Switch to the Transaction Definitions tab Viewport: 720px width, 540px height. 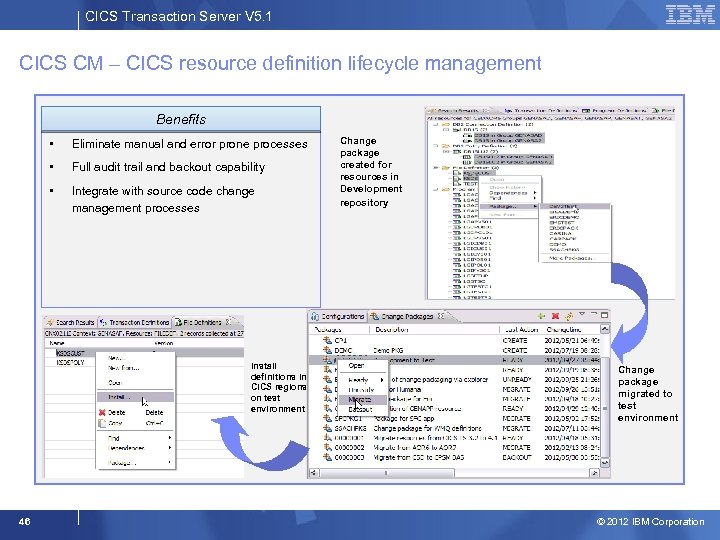point(135,322)
